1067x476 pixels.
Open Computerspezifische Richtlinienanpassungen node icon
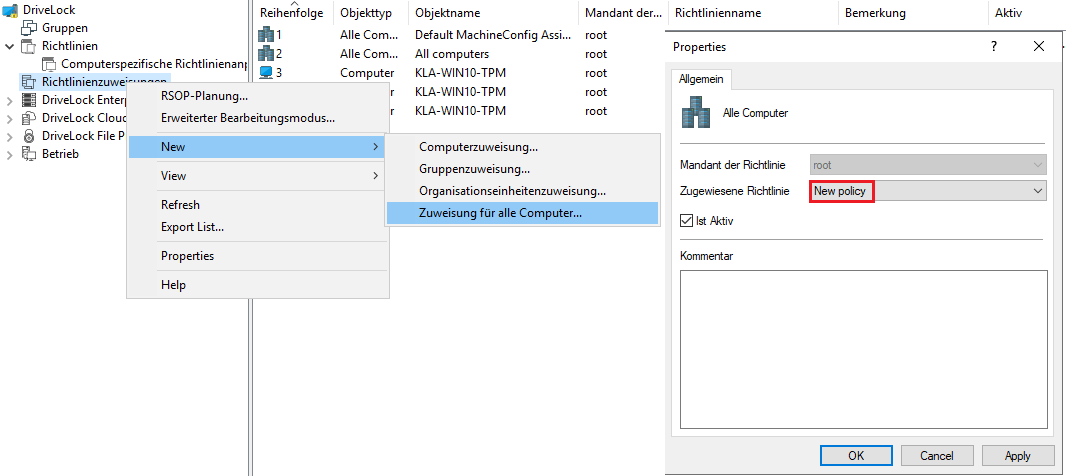(x=49, y=64)
